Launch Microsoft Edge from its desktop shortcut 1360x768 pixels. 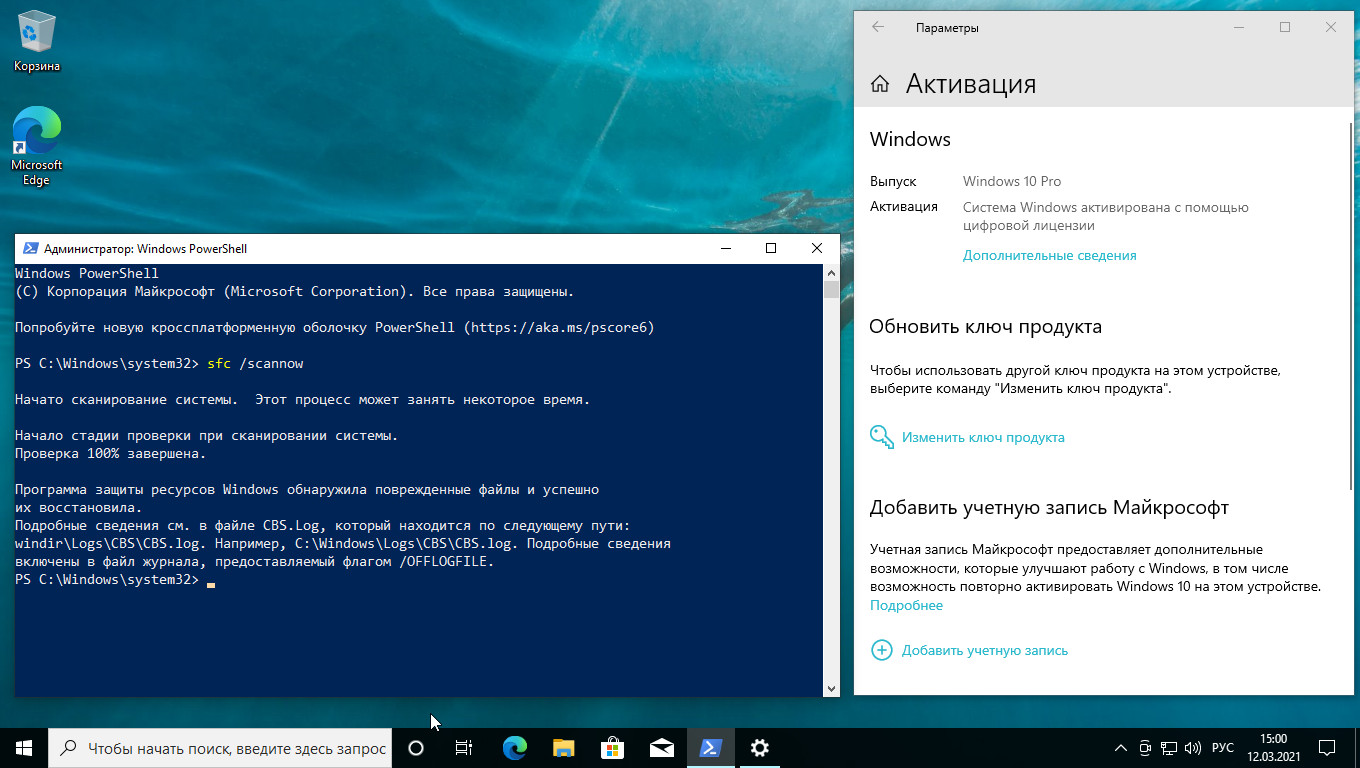[37, 147]
